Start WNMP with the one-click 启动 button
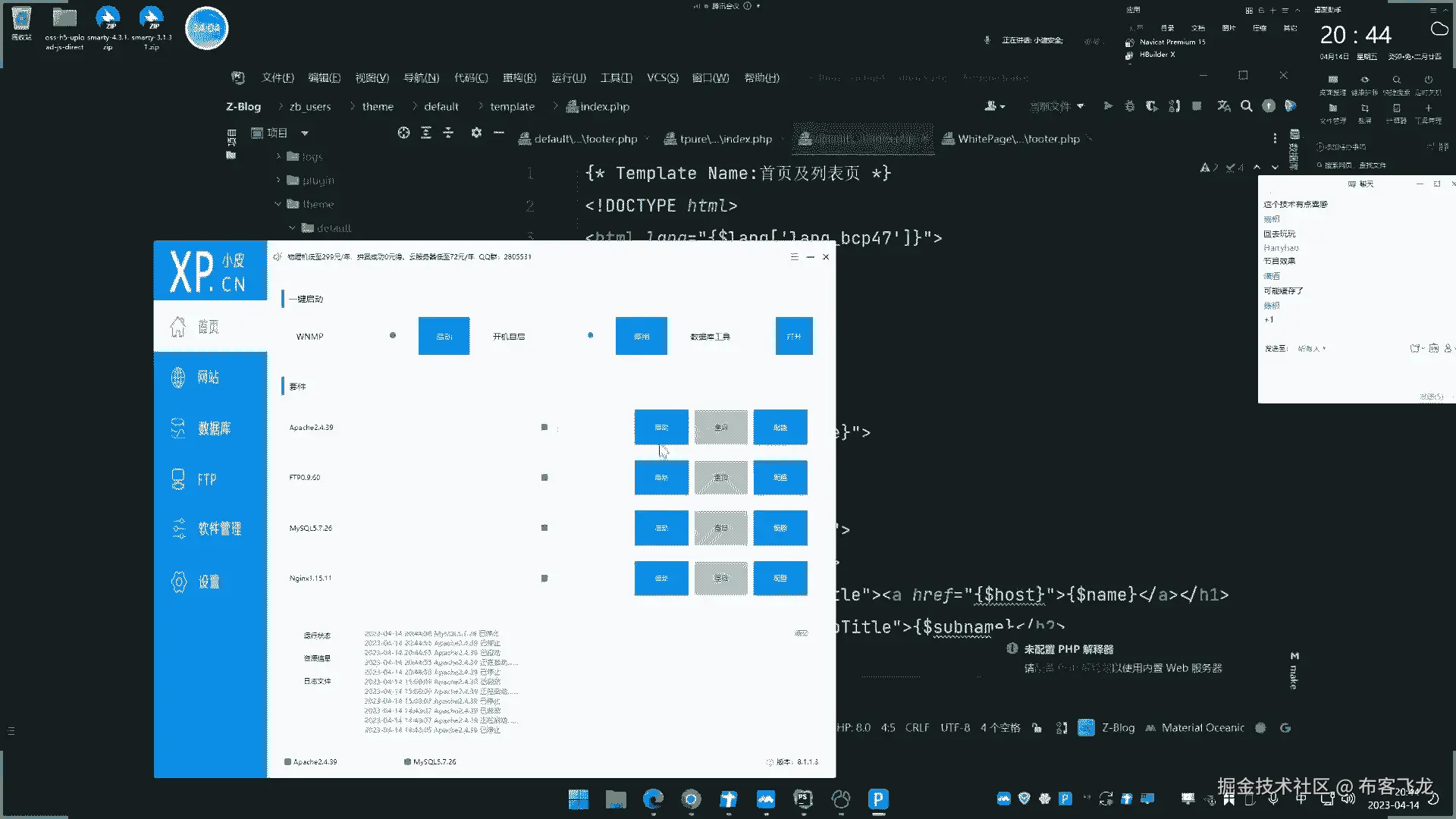 click(x=444, y=336)
